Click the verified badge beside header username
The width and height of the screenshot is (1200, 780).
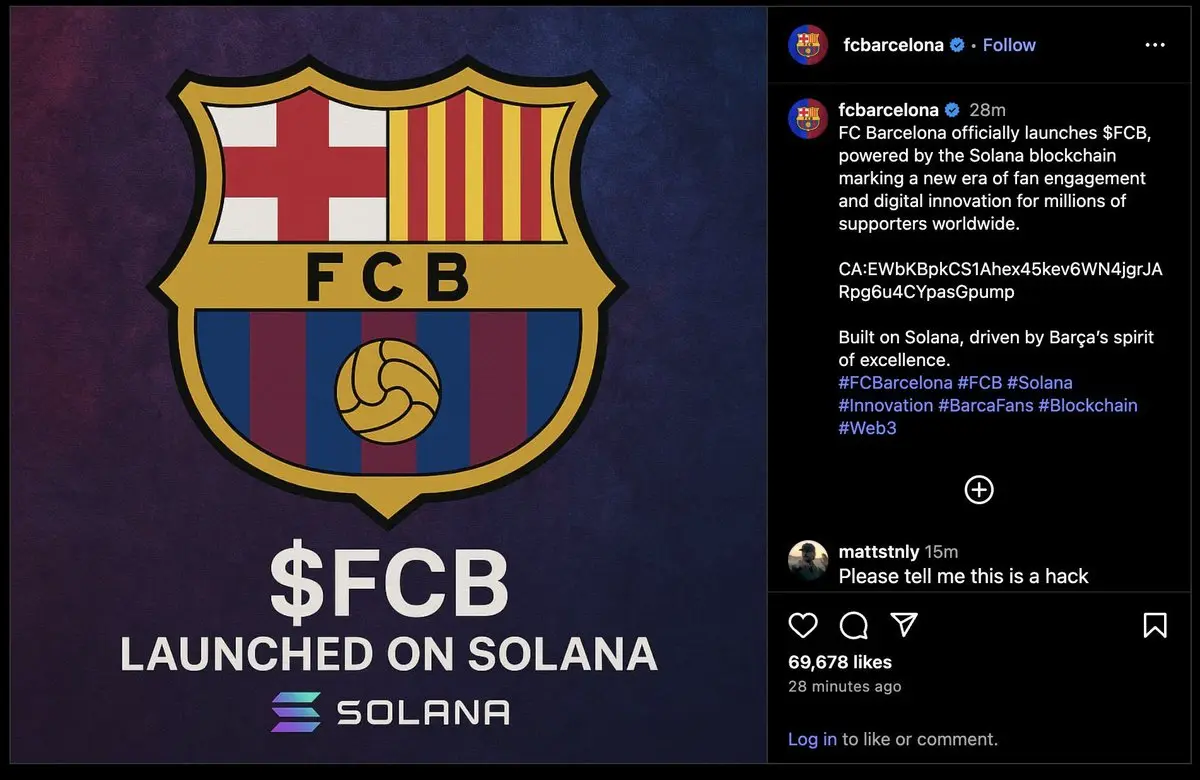957,45
